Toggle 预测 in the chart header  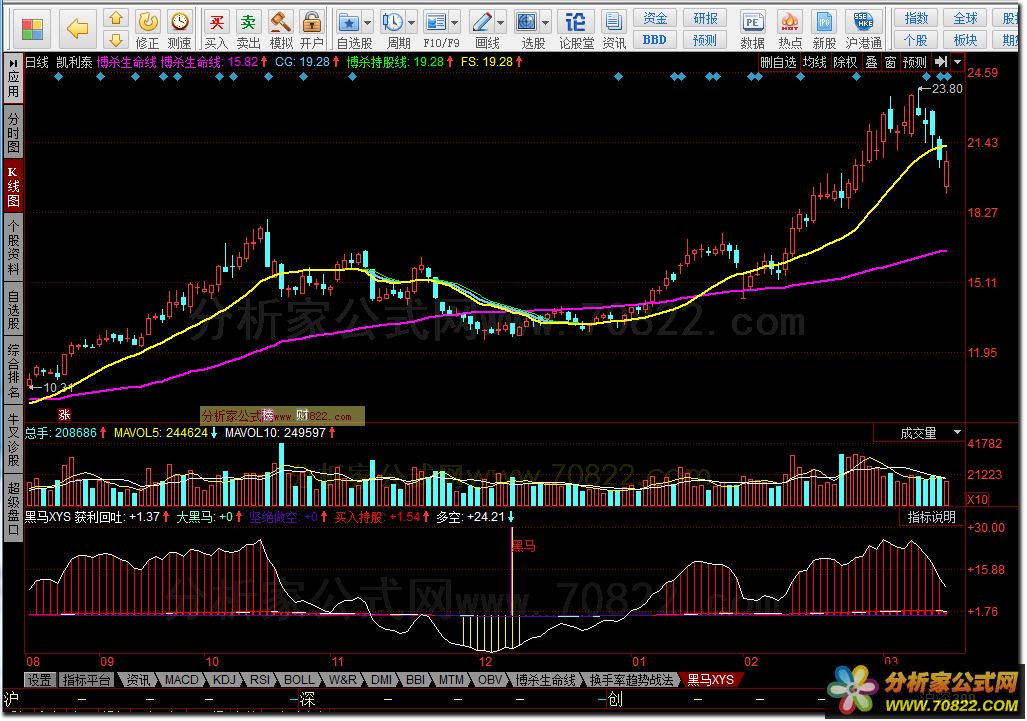[x=914, y=62]
